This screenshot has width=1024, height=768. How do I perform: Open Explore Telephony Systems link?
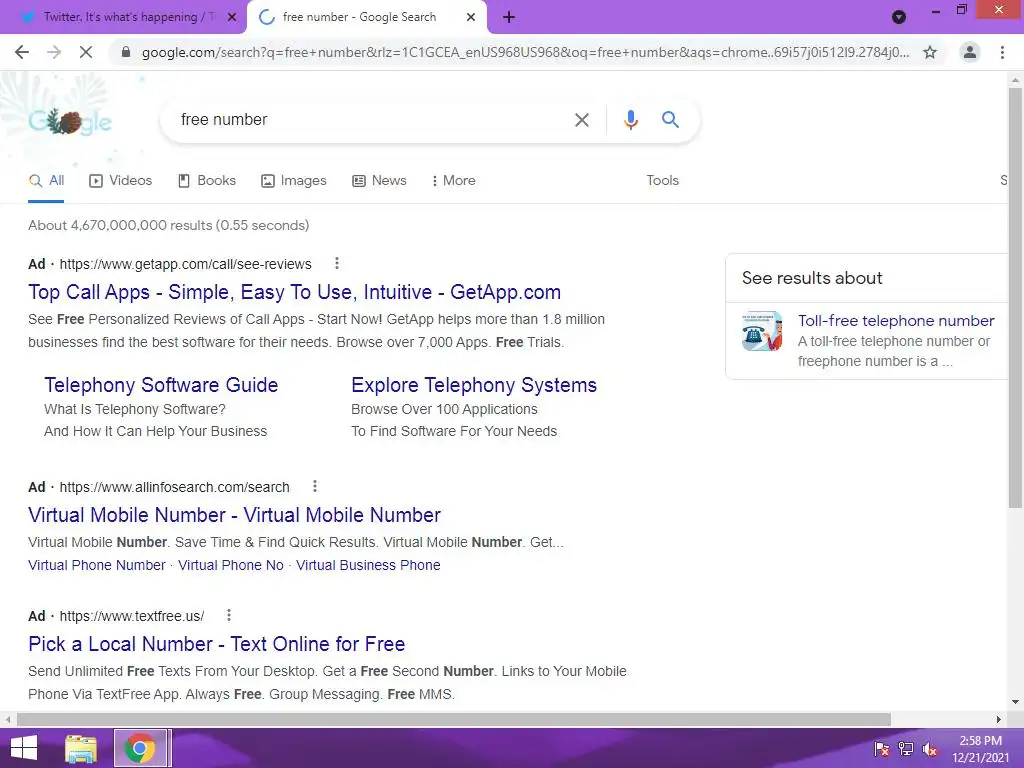[474, 385]
